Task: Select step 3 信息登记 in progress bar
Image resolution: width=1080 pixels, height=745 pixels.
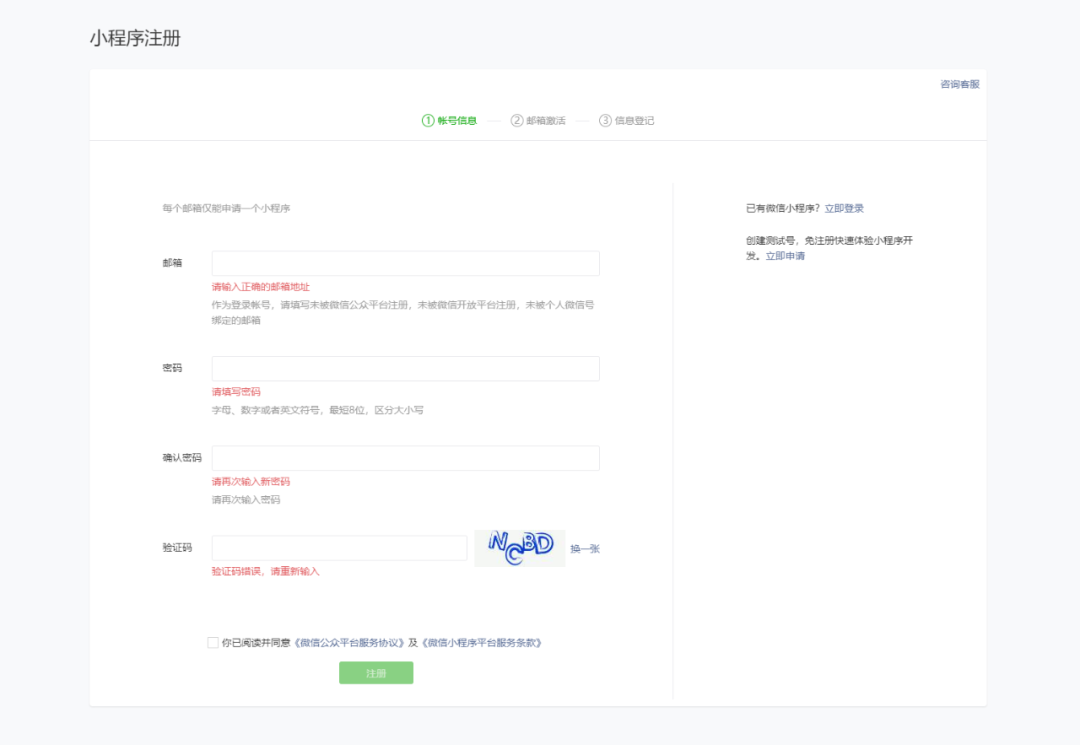Action: click(627, 121)
